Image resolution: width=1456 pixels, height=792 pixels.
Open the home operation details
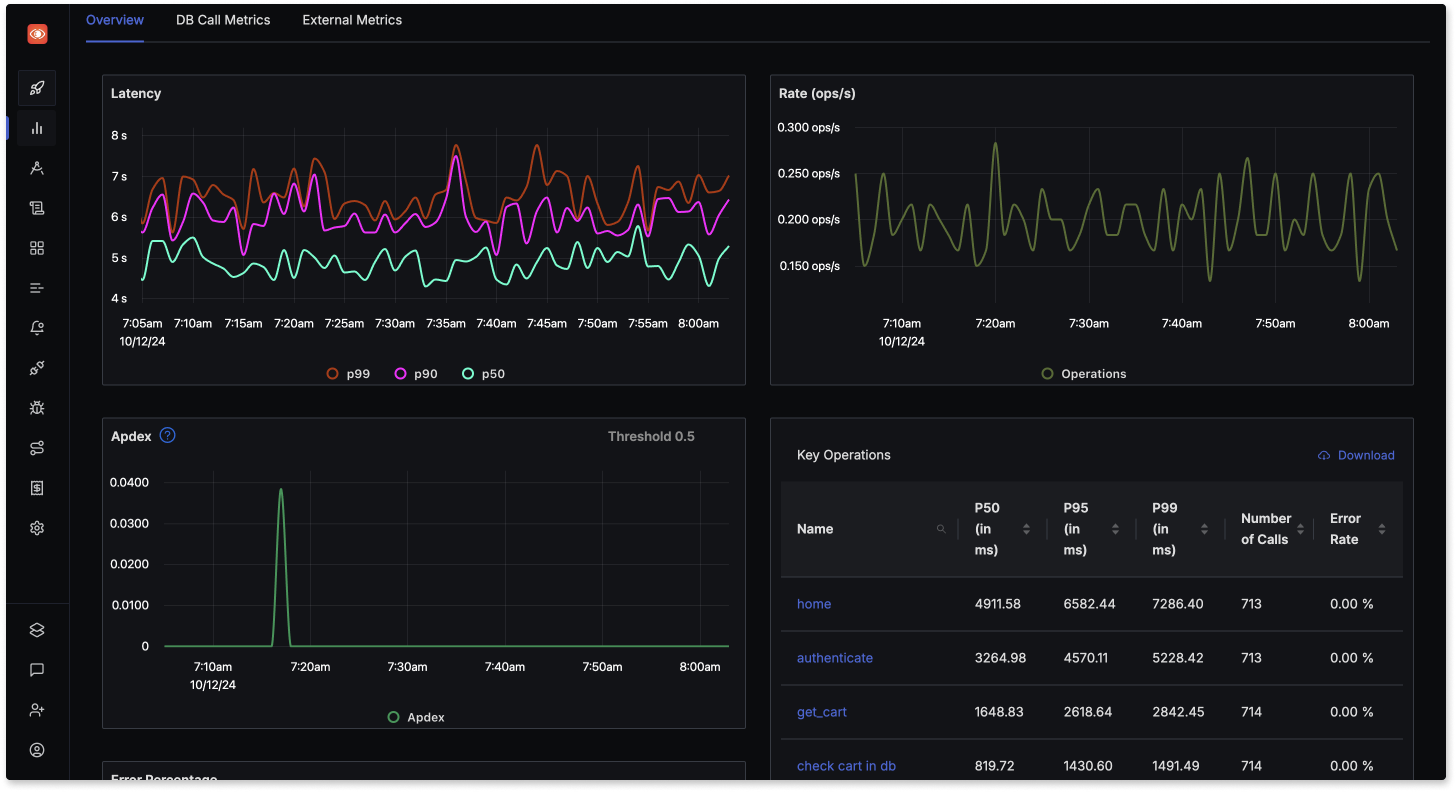coord(813,603)
